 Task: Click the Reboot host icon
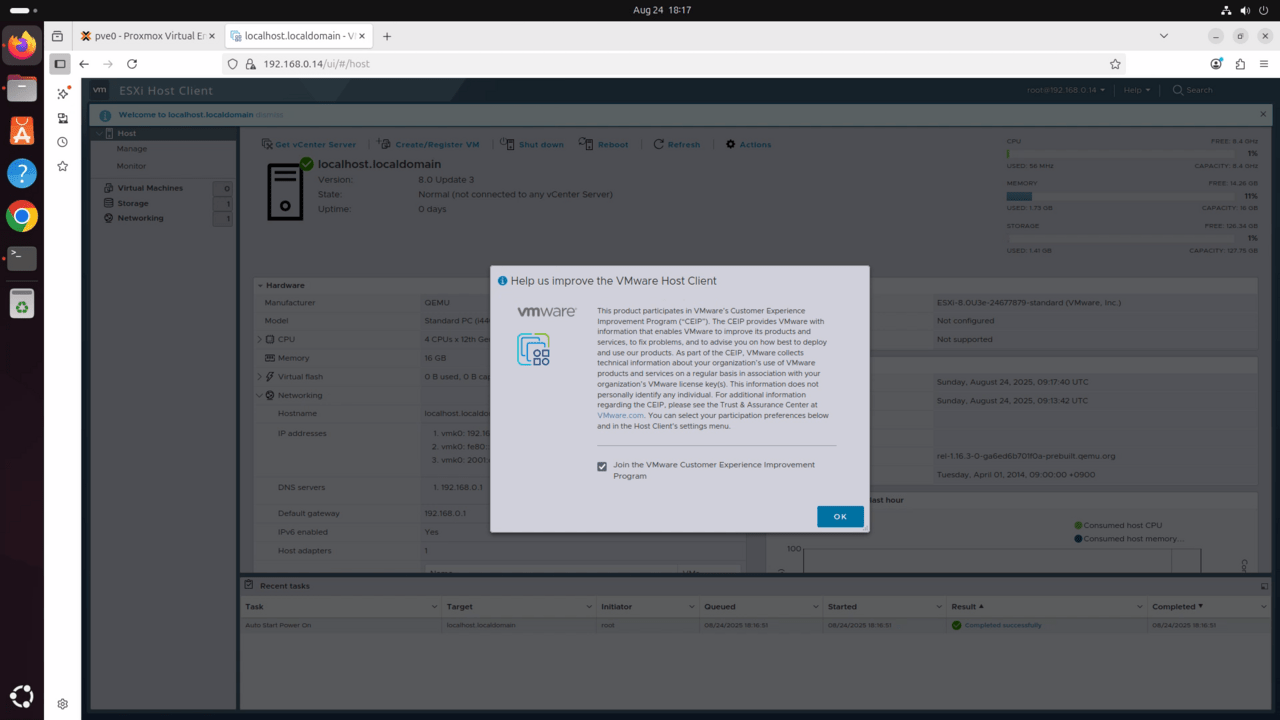[x=587, y=144]
